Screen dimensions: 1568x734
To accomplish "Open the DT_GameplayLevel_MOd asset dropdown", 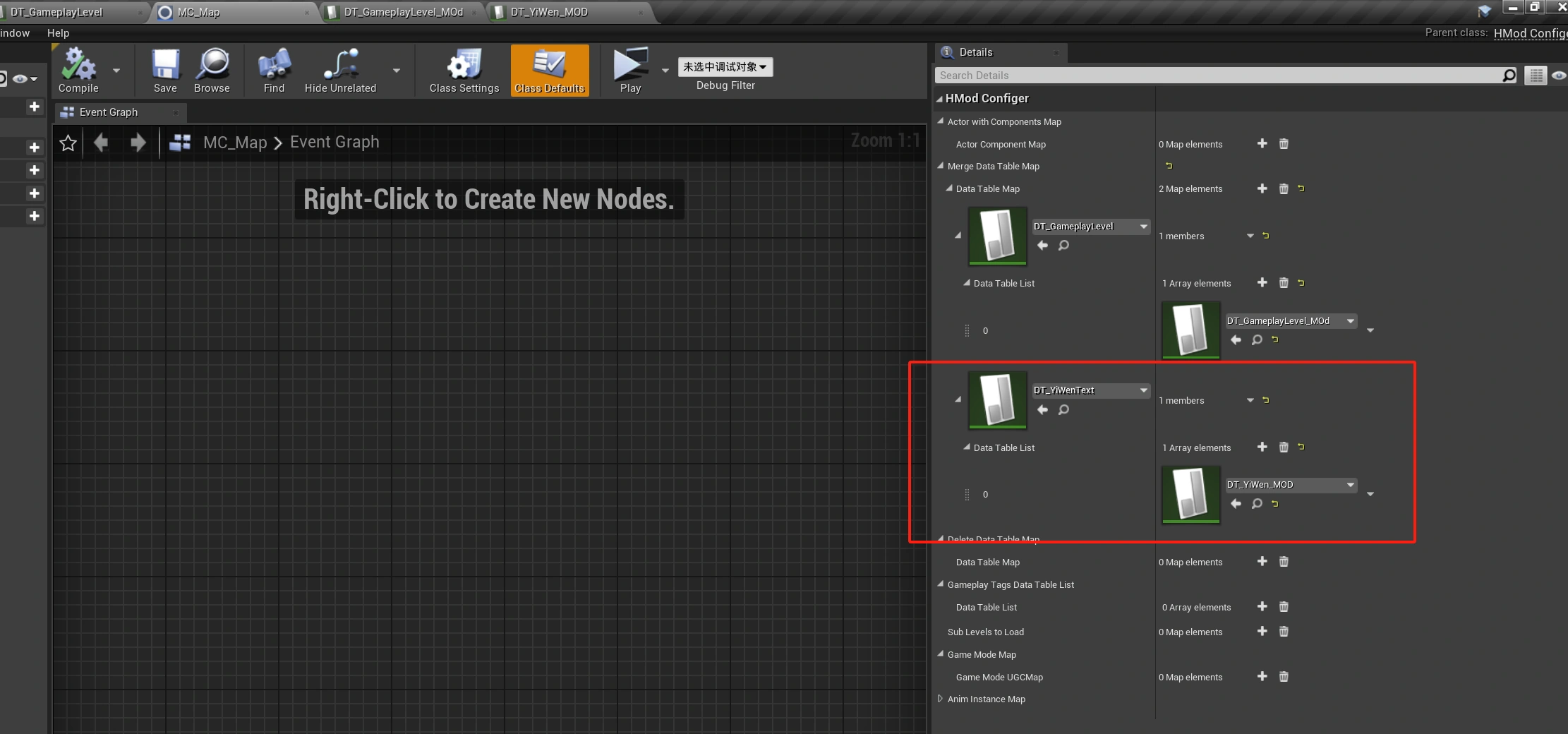I will tap(1291, 321).
